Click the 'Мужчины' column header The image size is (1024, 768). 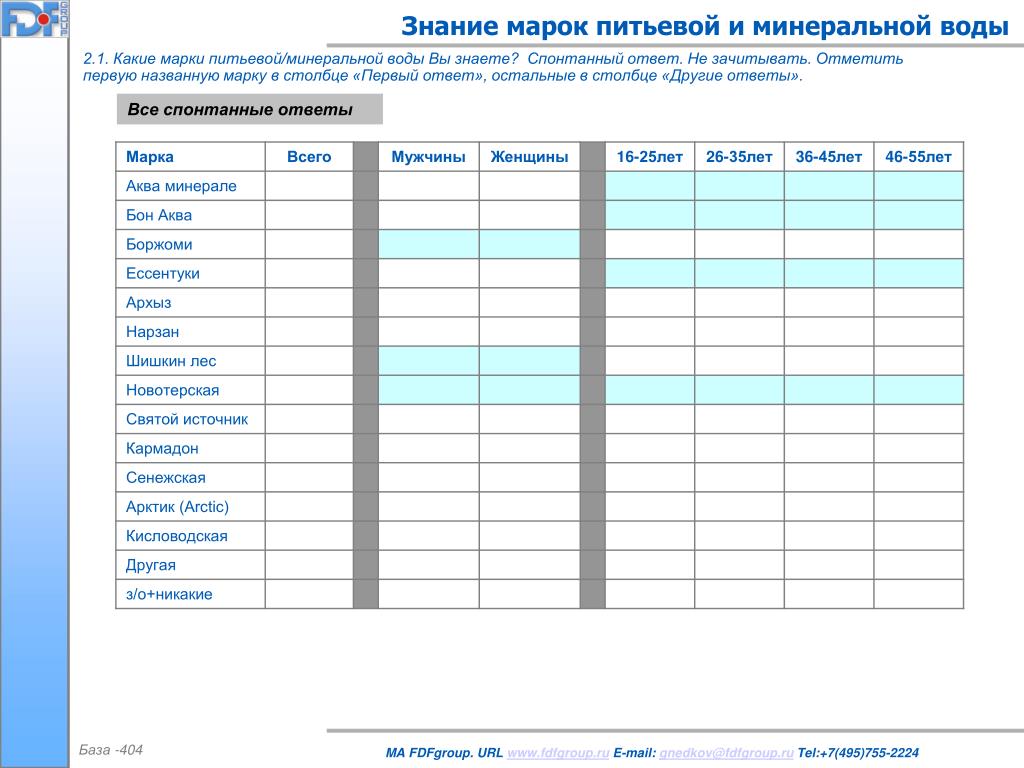point(428,157)
